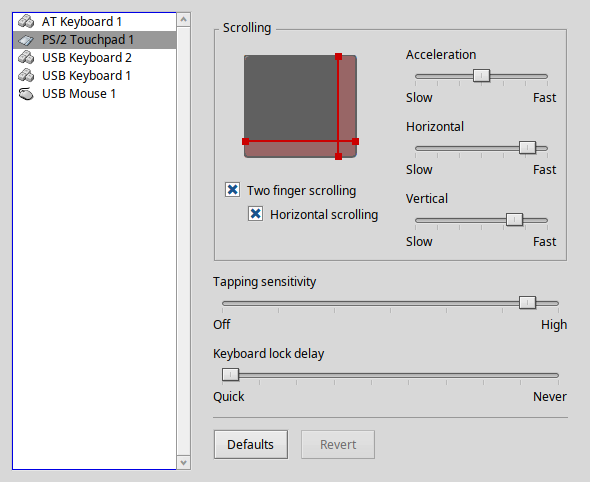
Task: Click the top red handle of the vertical scroll line
Action: tap(338, 57)
